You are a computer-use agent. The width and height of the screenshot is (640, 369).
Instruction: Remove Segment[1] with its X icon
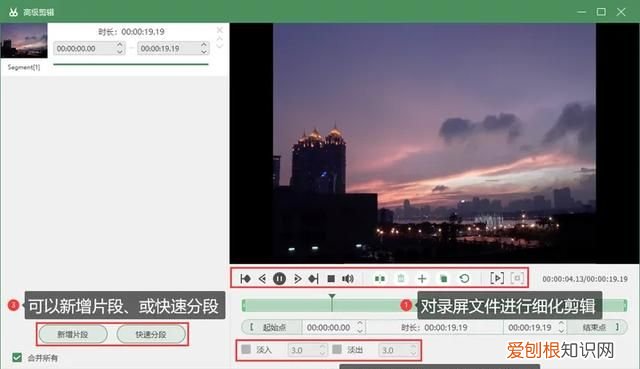[x=220, y=30]
